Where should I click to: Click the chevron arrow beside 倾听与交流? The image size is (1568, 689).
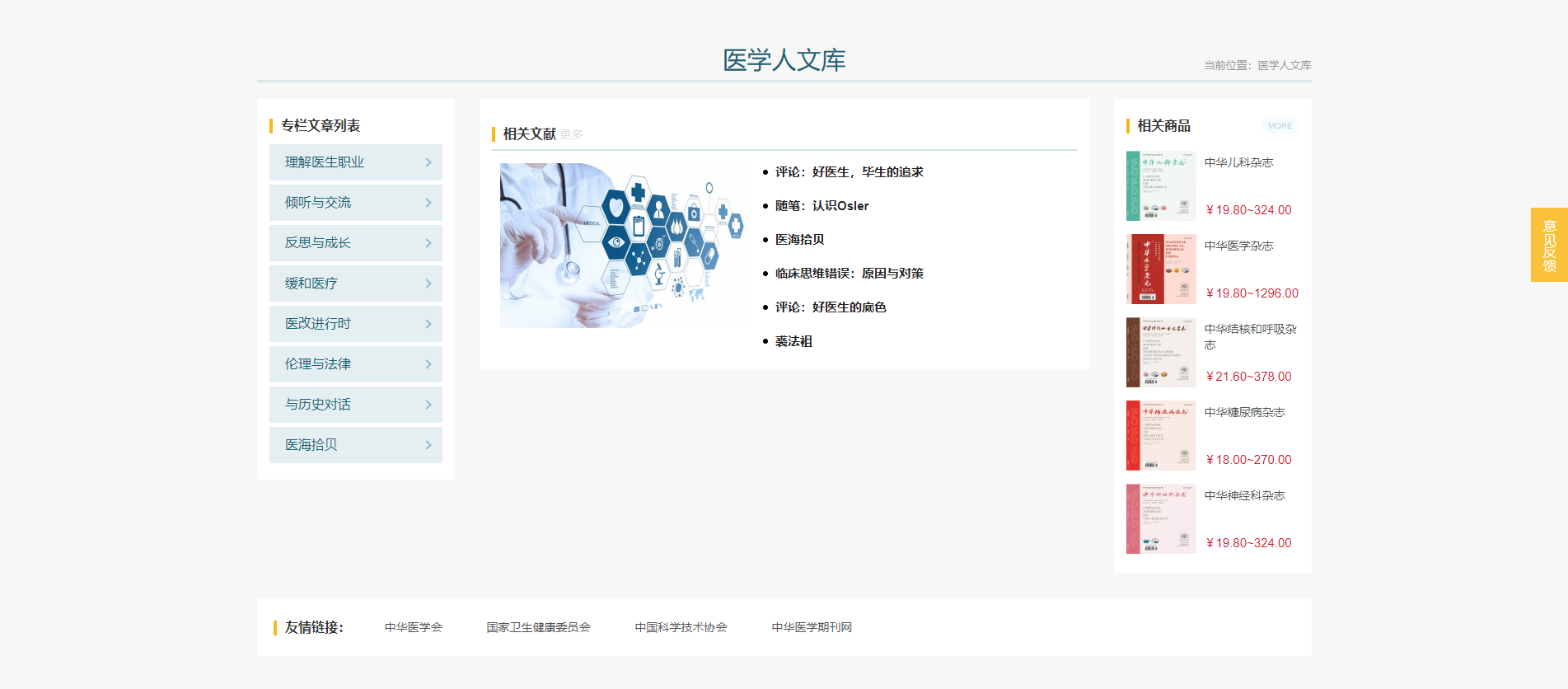click(x=428, y=203)
